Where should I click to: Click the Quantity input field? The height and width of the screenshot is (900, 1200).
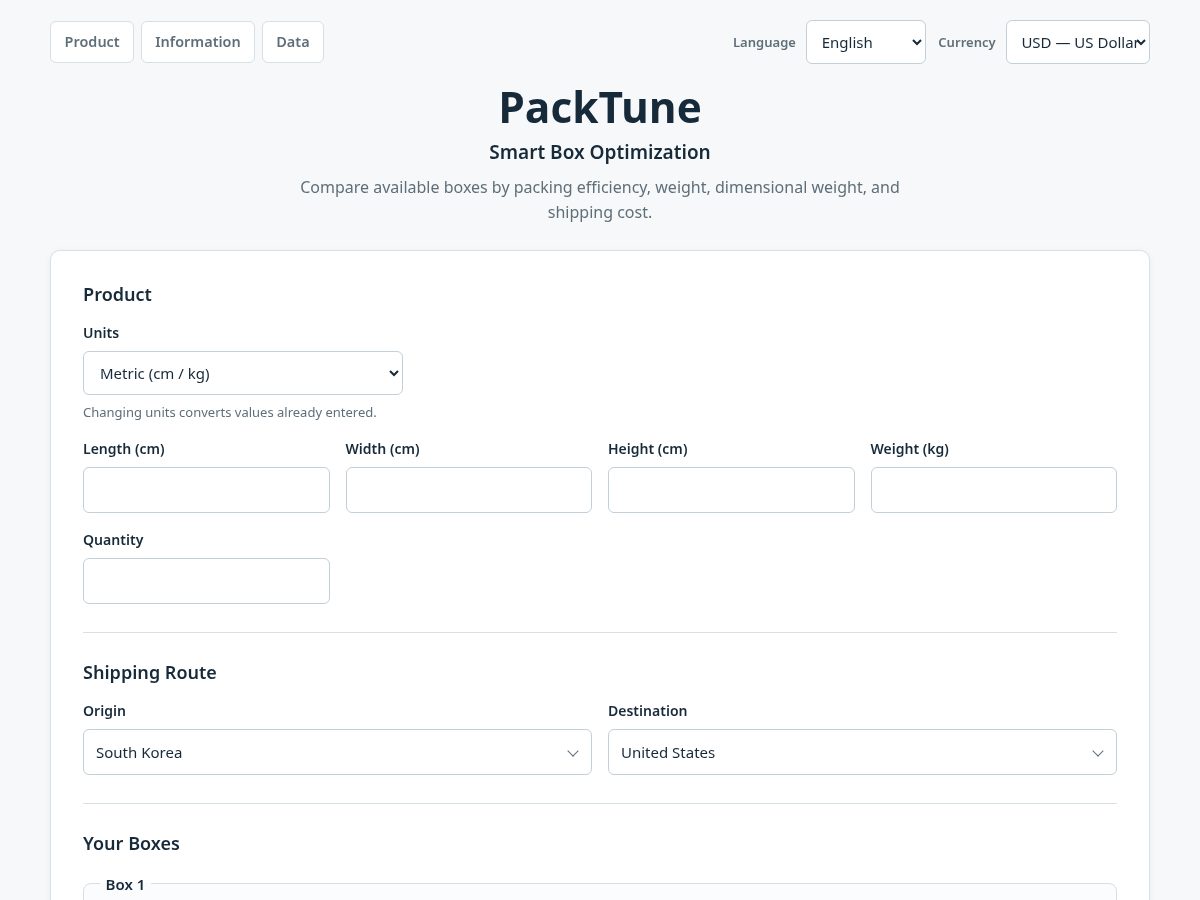tap(206, 581)
